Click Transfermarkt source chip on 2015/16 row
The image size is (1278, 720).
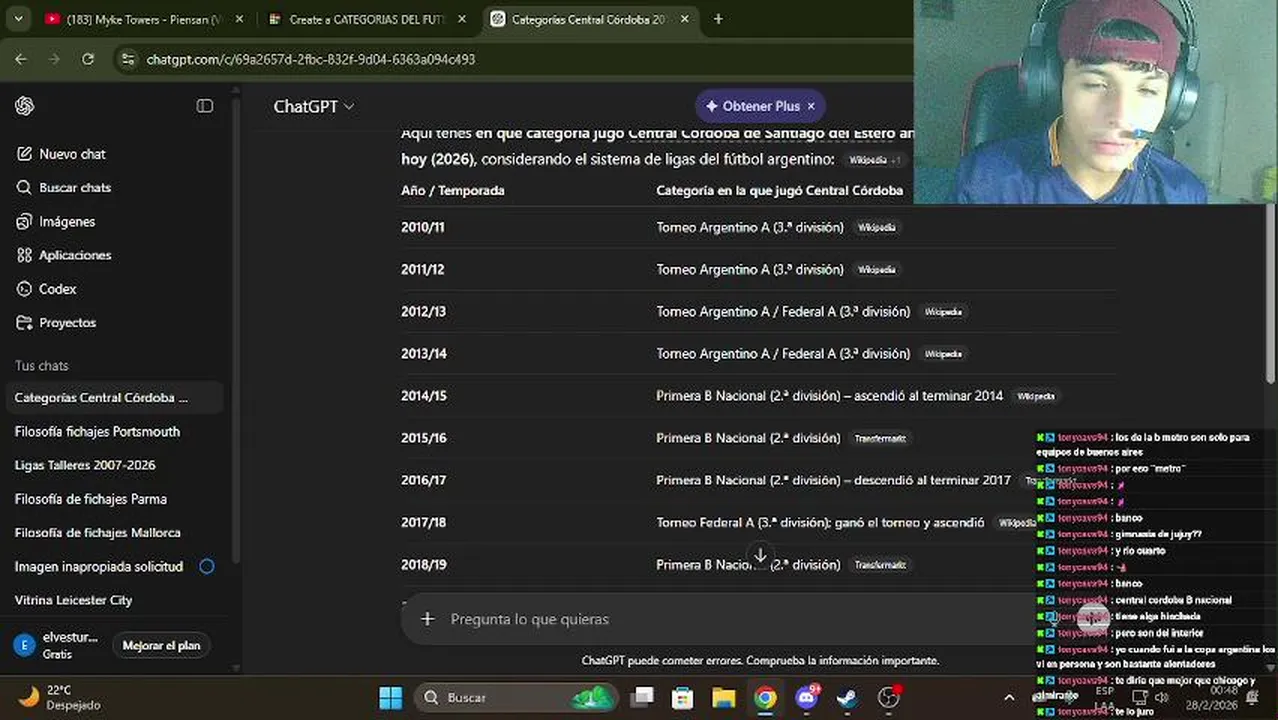pos(879,438)
